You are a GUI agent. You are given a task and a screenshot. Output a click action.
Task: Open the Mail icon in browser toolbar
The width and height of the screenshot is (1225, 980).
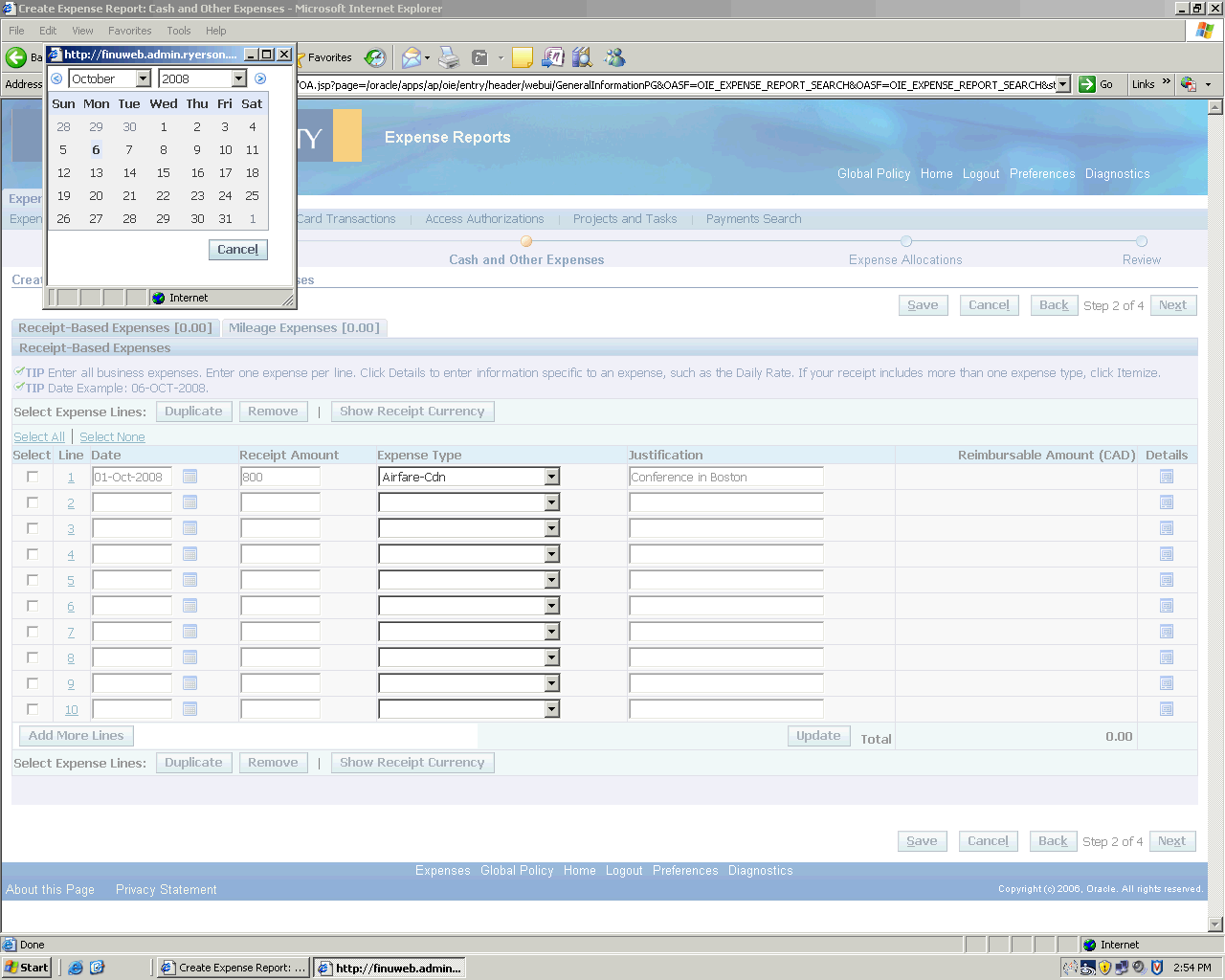point(411,58)
